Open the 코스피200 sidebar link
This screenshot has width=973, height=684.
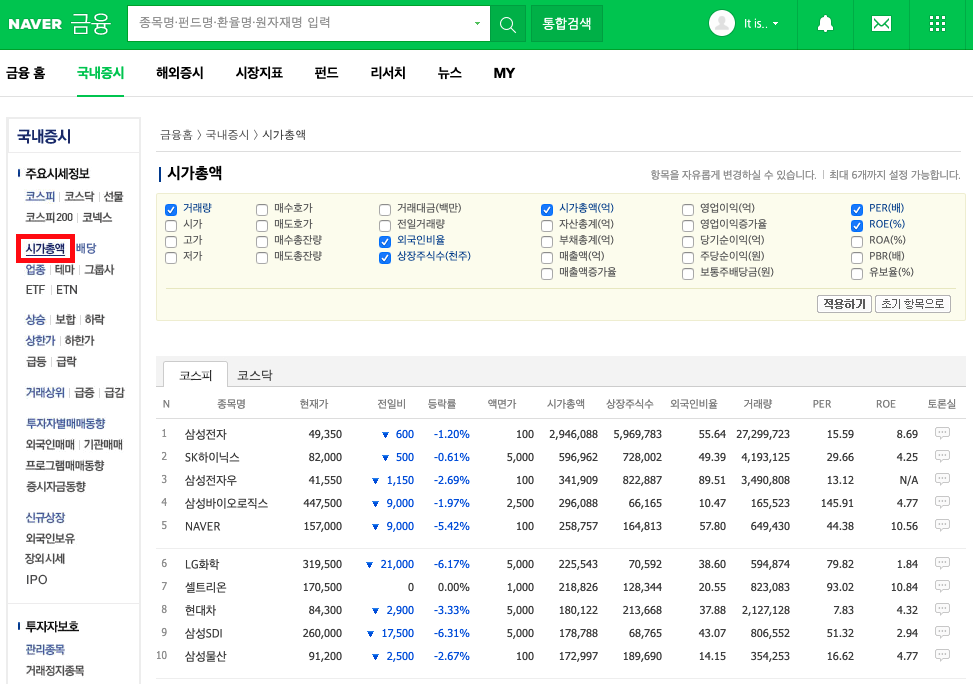pyautogui.click(x=49, y=217)
